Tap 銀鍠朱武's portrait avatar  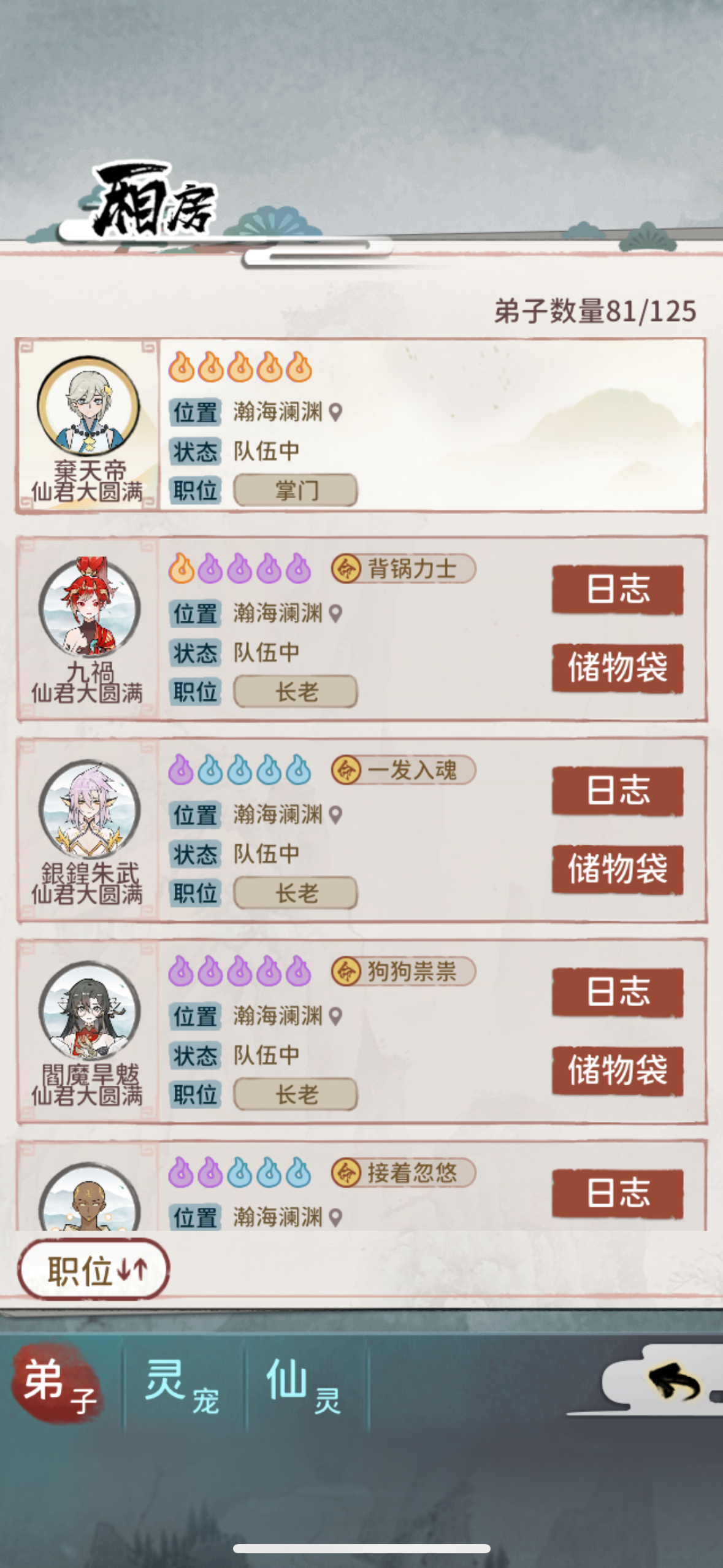[90, 809]
